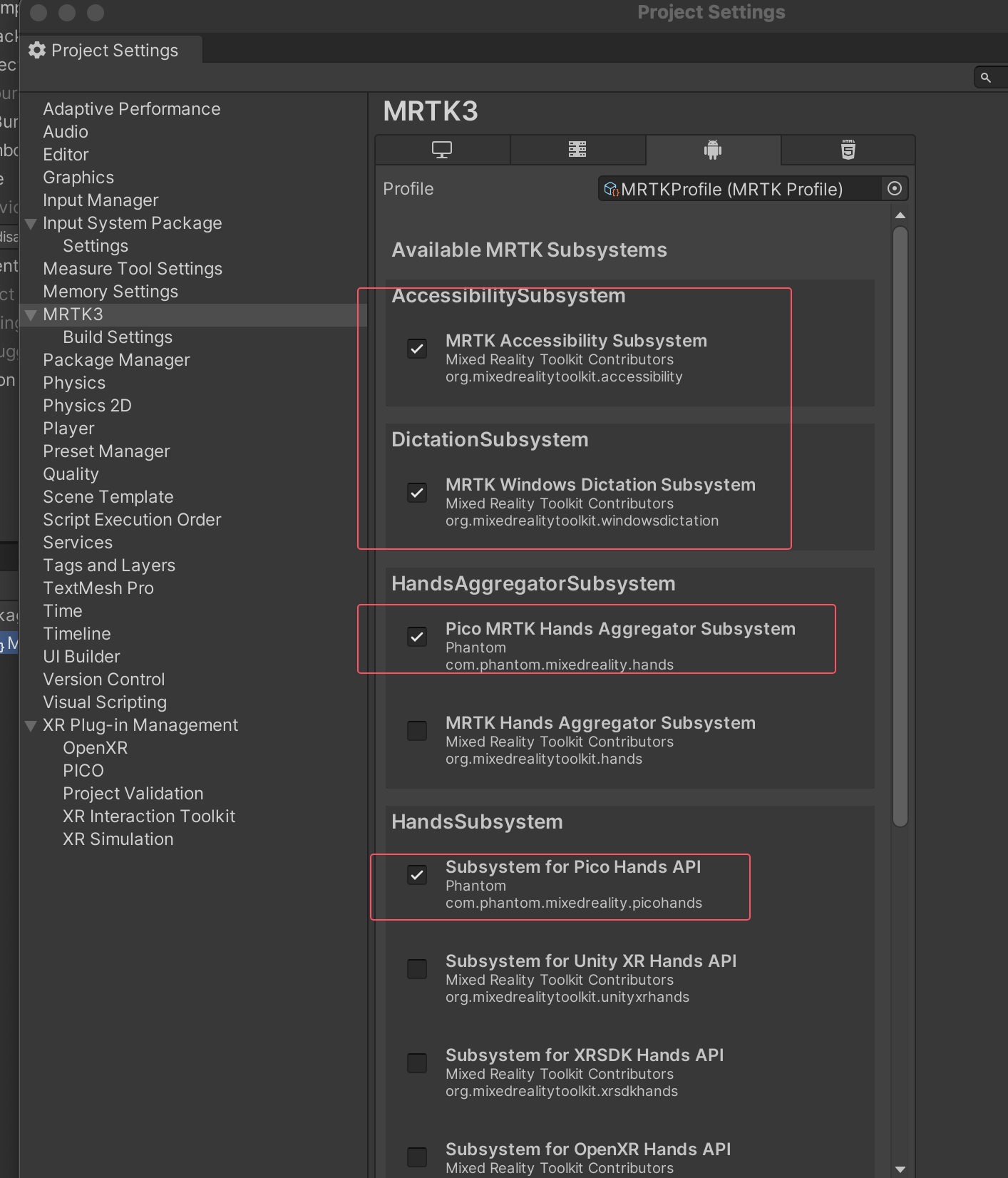The width and height of the screenshot is (1008, 1178).
Task: Enable Subsystem for OpenXR Hands API
Action: pos(417,1157)
